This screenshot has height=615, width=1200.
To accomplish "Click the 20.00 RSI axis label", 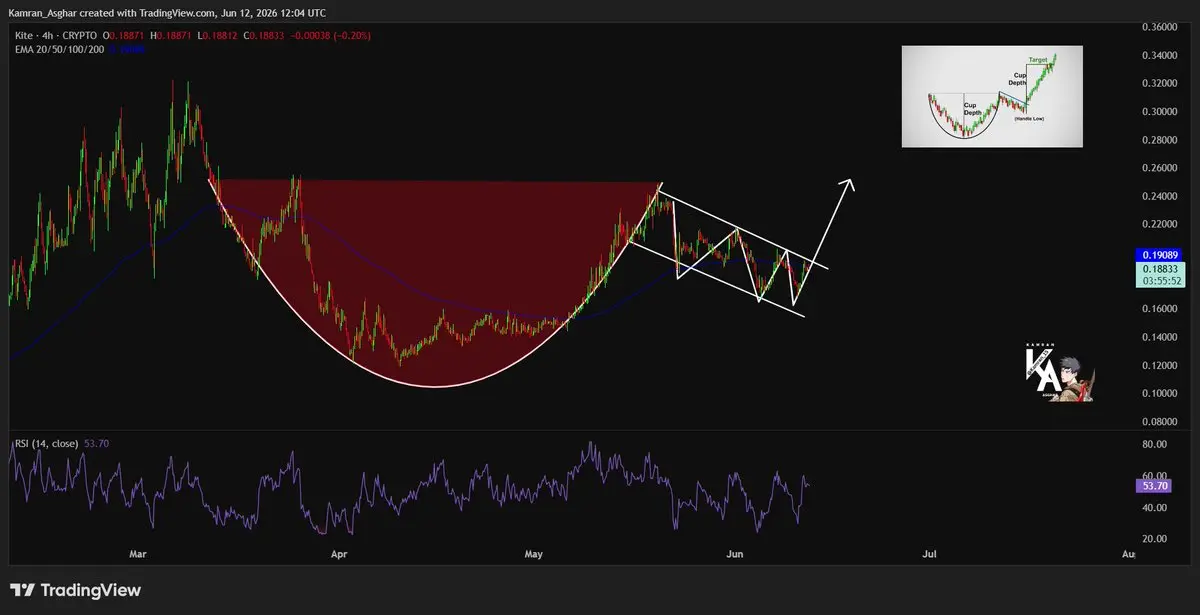I will click(1156, 539).
